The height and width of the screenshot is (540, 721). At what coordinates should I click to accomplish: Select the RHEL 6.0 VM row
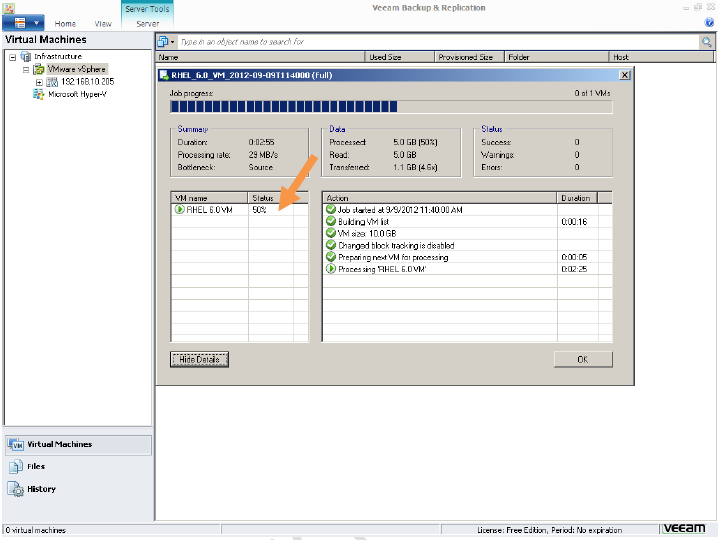point(239,210)
